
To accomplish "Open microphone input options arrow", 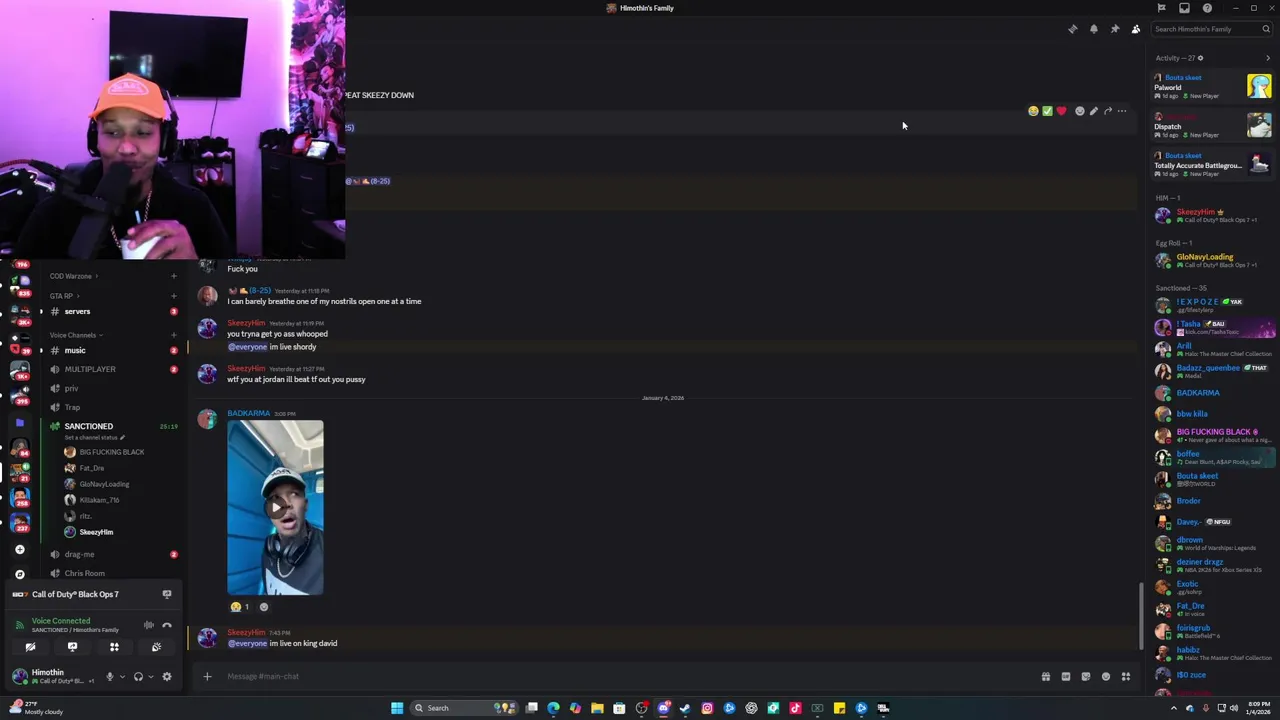I will pyautogui.click(x=122, y=677).
